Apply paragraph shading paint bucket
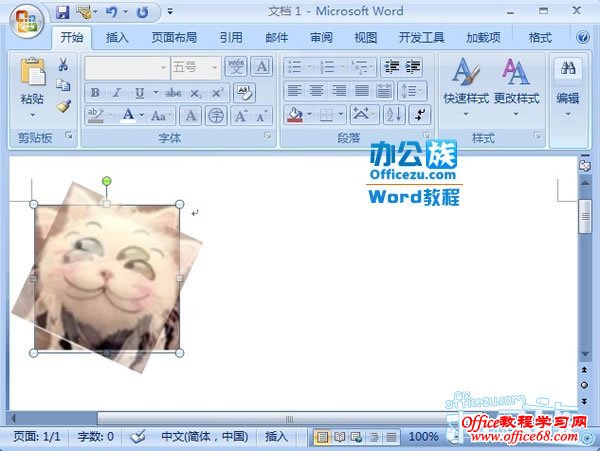The width and height of the screenshot is (600, 451). coord(295,115)
